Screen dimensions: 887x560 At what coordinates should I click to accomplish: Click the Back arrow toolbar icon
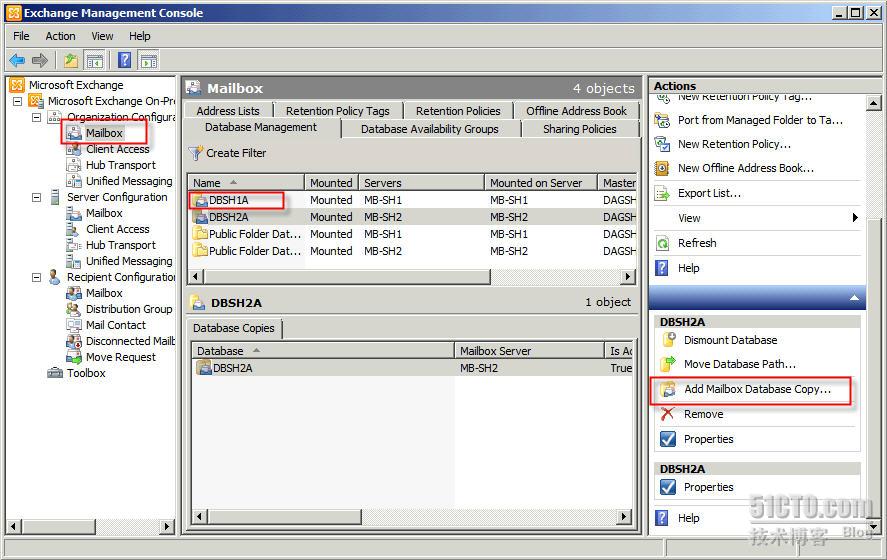(x=17, y=59)
